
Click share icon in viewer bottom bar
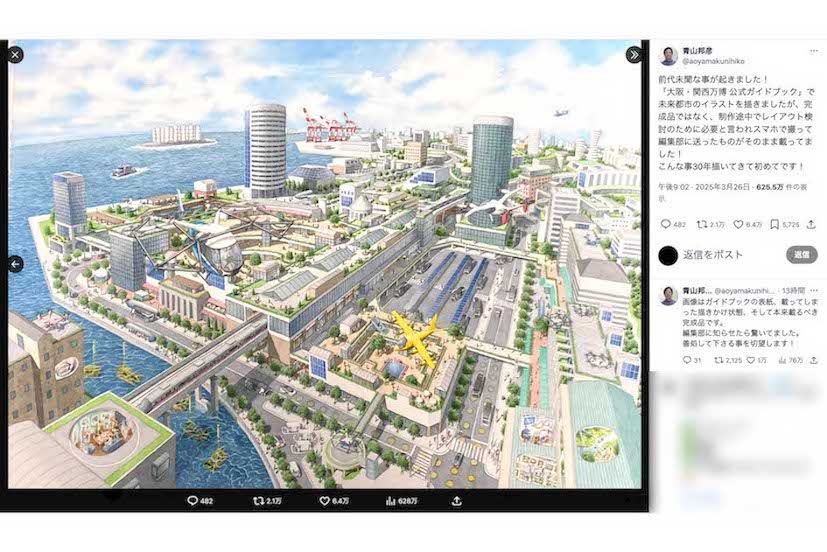point(457,501)
